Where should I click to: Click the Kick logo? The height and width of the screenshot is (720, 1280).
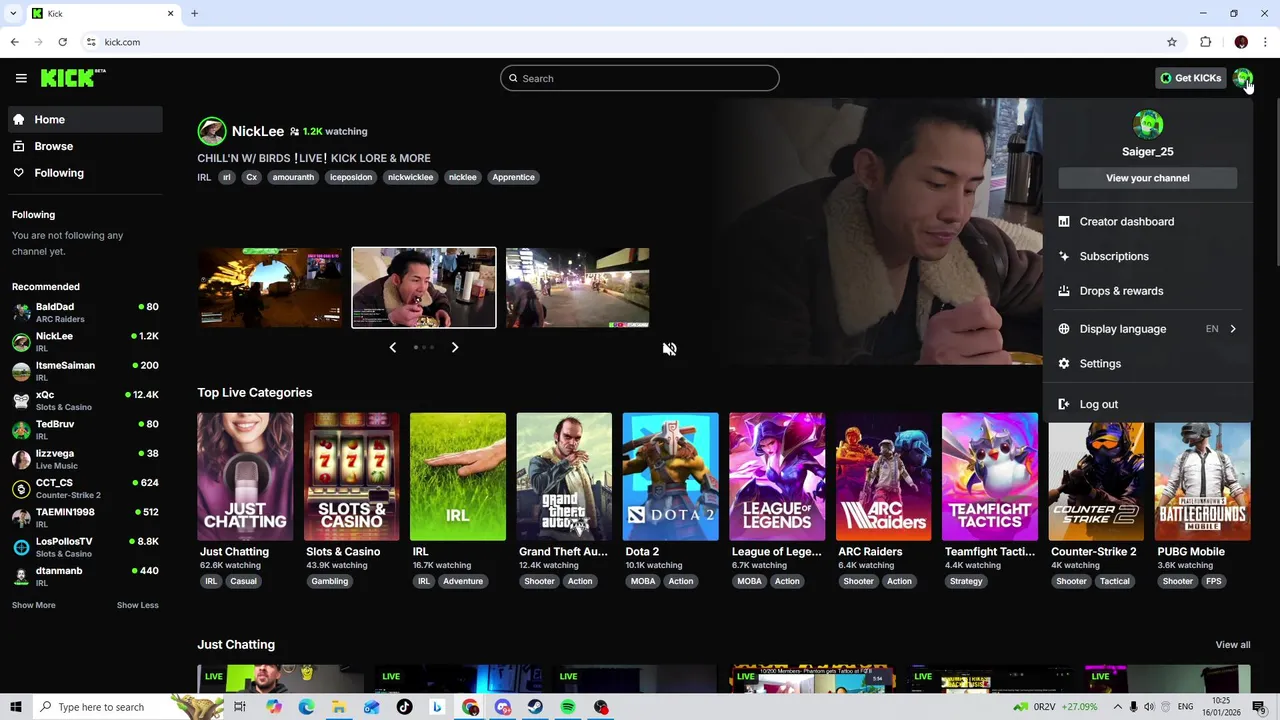tap(73, 78)
